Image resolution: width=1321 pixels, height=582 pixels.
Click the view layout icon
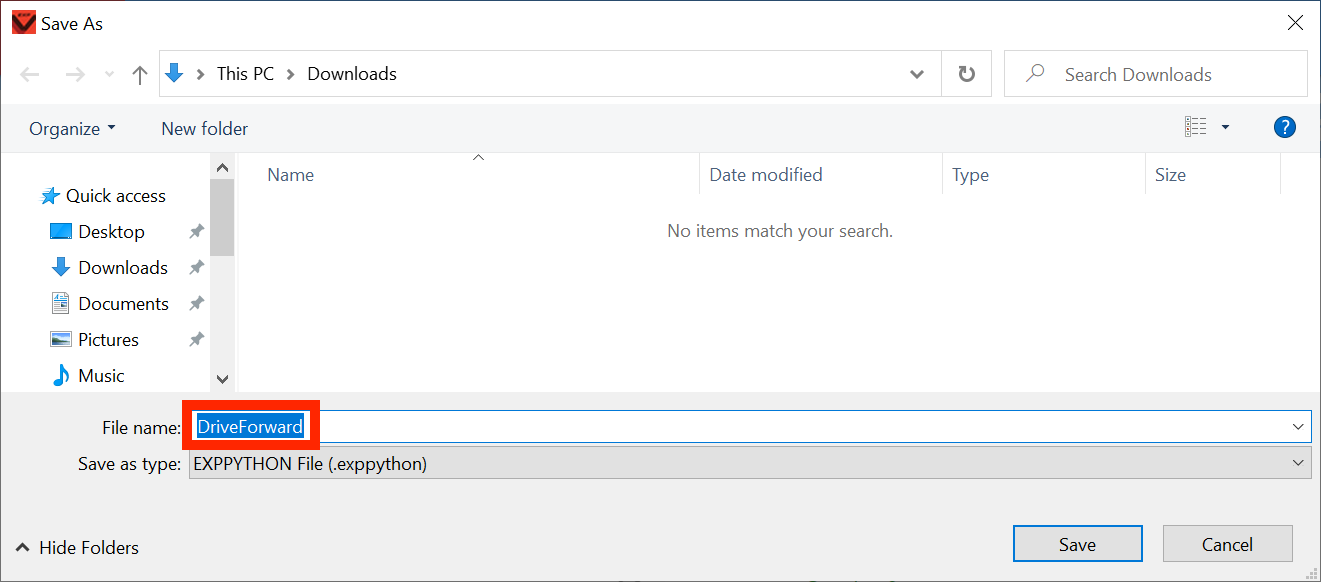coord(1195,127)
